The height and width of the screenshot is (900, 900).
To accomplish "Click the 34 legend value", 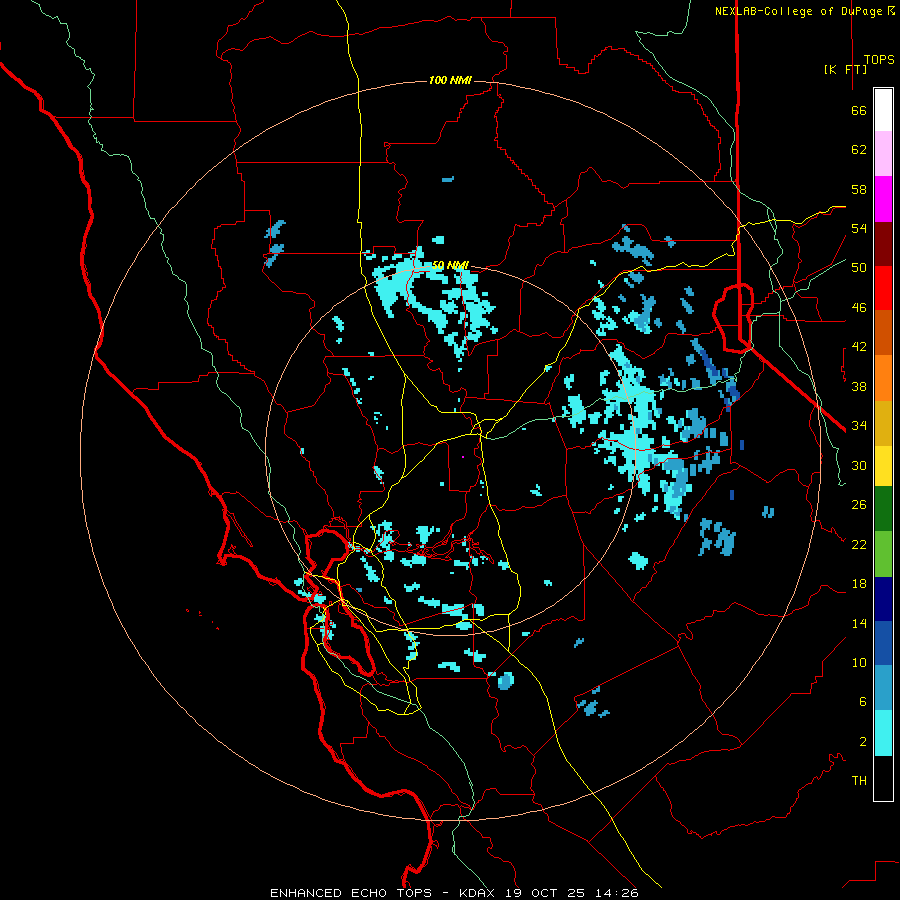I will point(859,425).
